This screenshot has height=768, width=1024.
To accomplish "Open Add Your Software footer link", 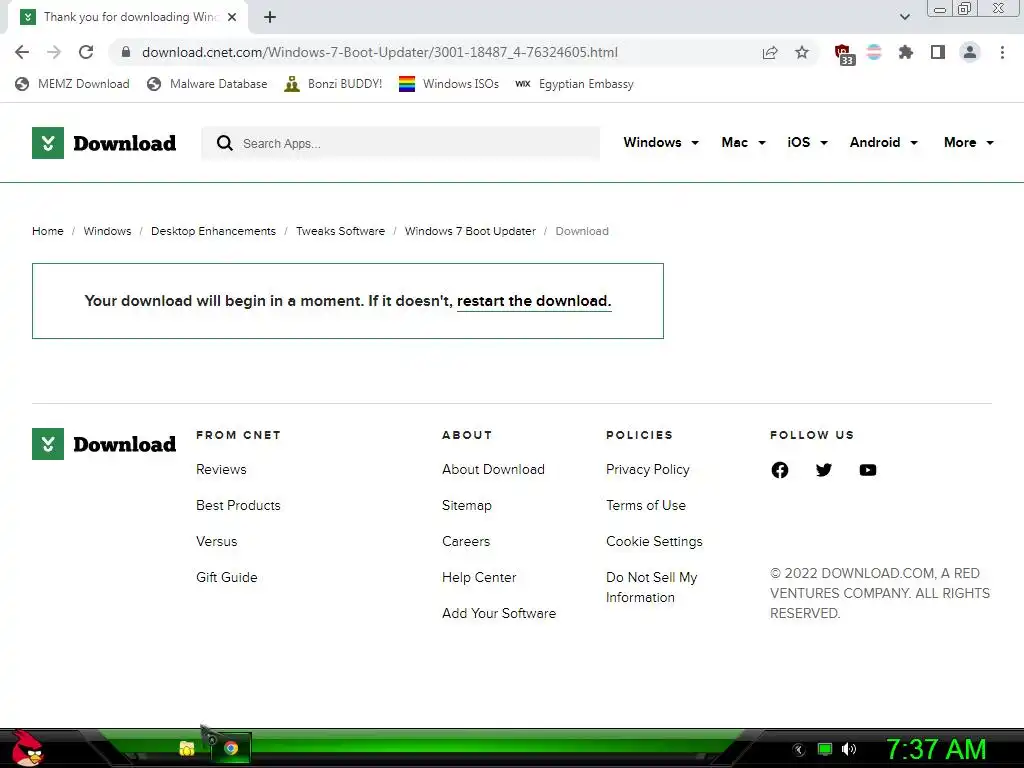I will [x=498, y=613].
